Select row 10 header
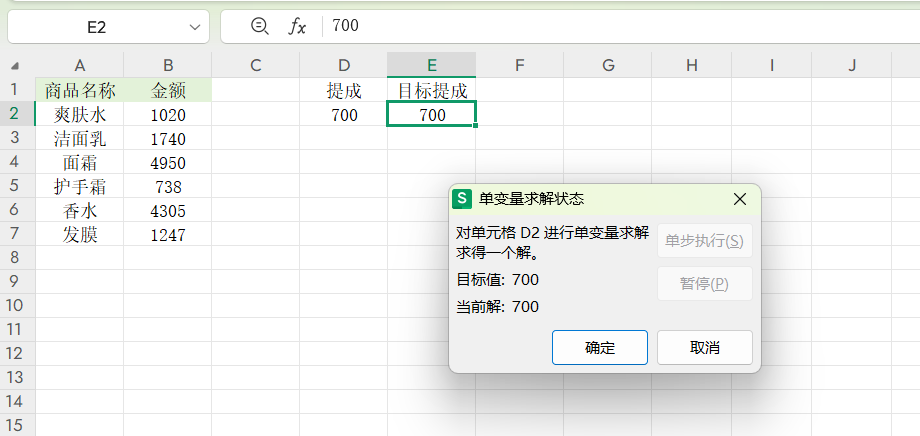920x436 pixels. tap(18, 306)
